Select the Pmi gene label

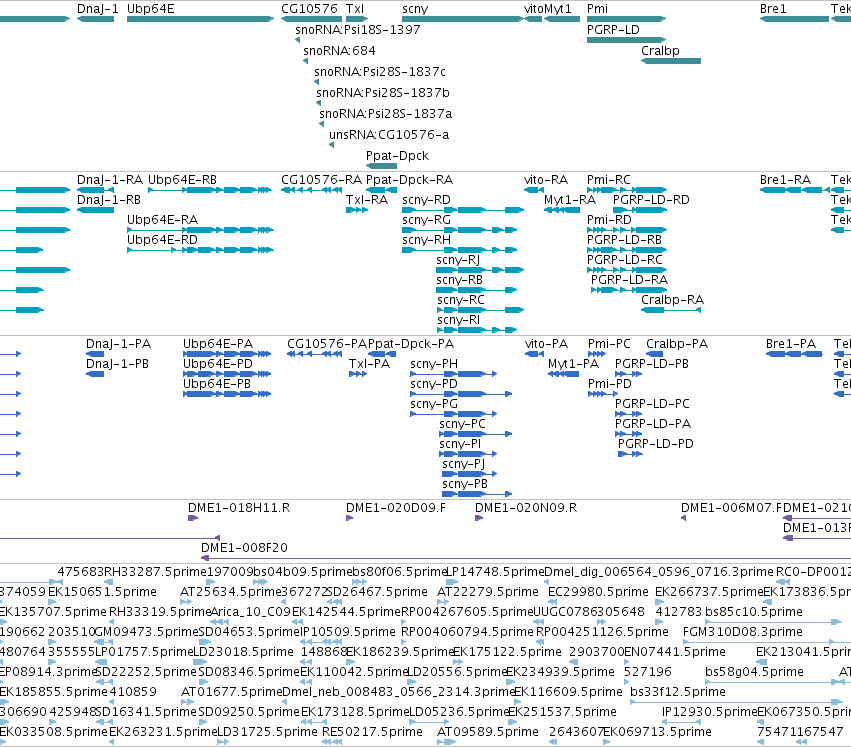[598, 9]
